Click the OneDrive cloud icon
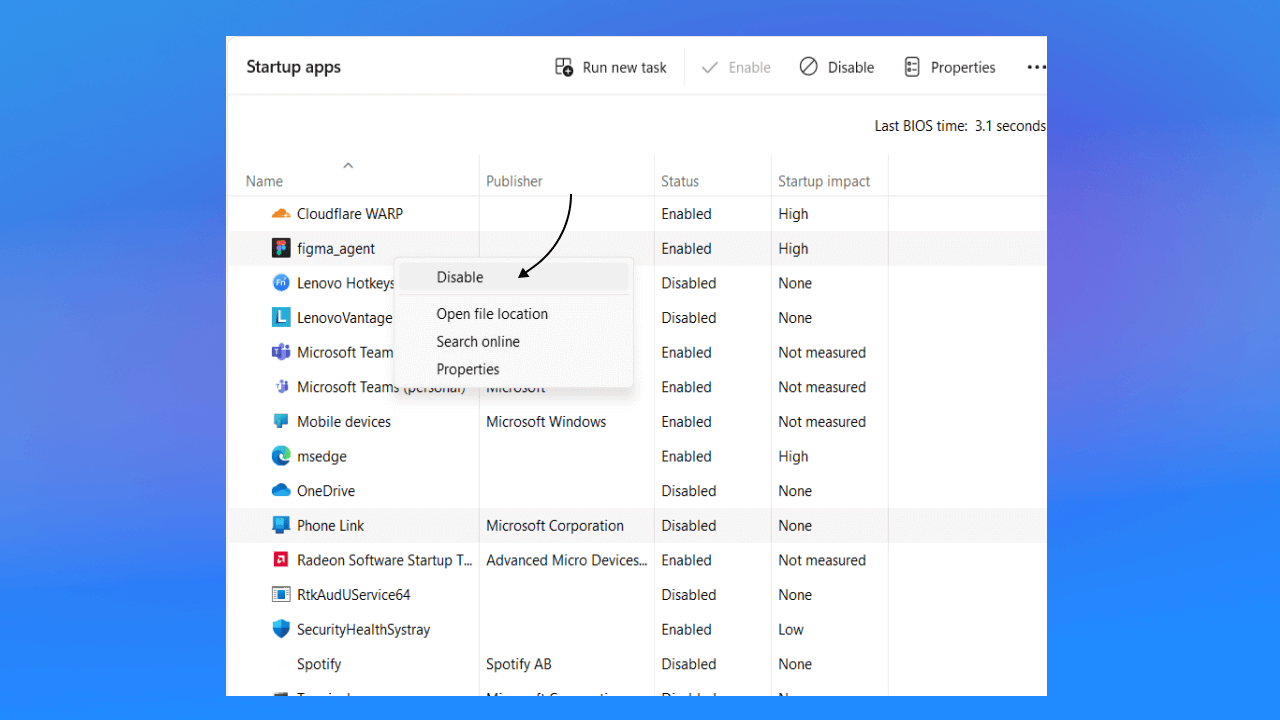Viewport: 1280px width, 720px height. pyautogui.click(x=281, y=490)
